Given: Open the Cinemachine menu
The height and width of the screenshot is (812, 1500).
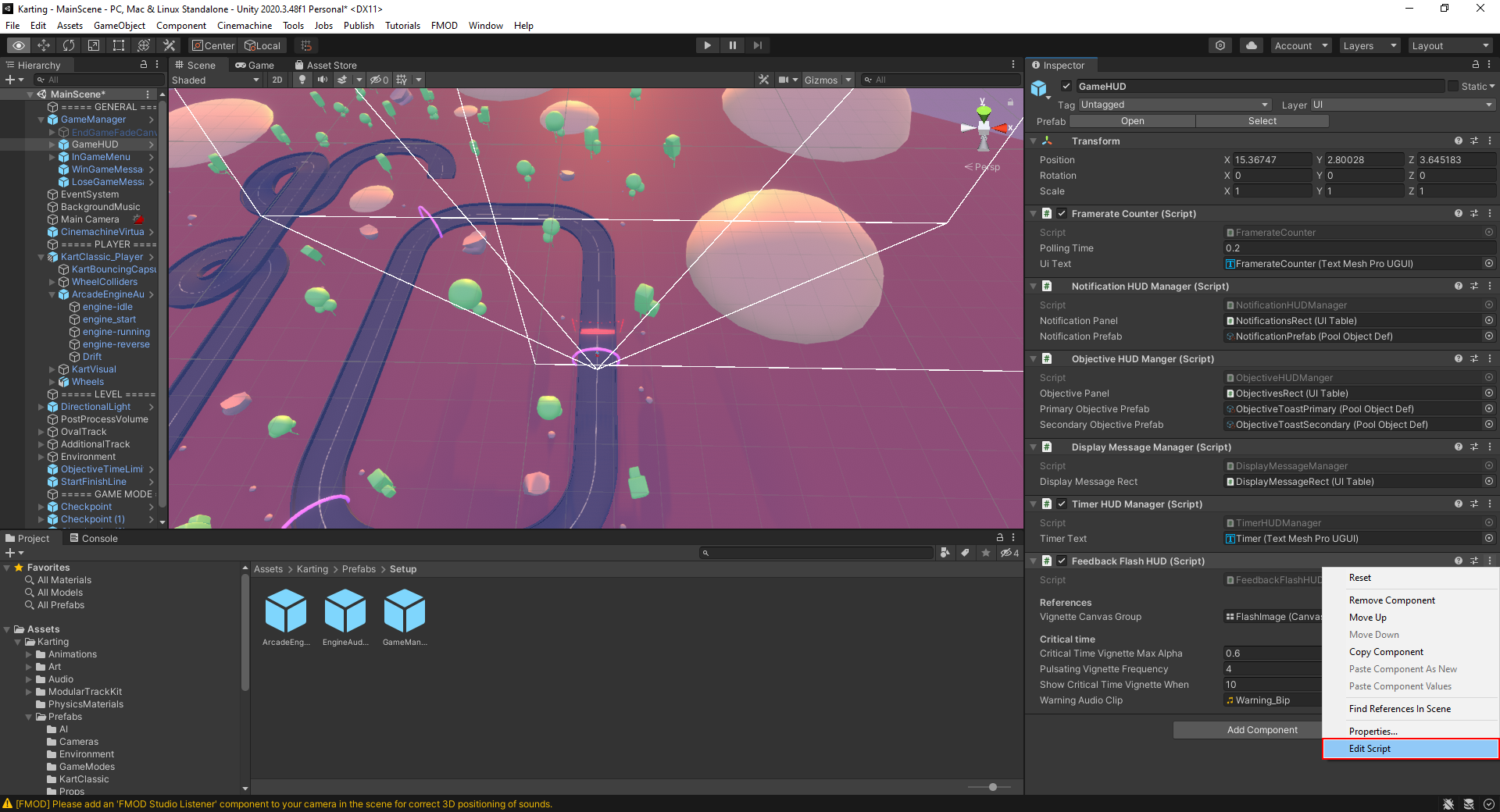Looking at the screenshot, I should click(x=245, y=26).
